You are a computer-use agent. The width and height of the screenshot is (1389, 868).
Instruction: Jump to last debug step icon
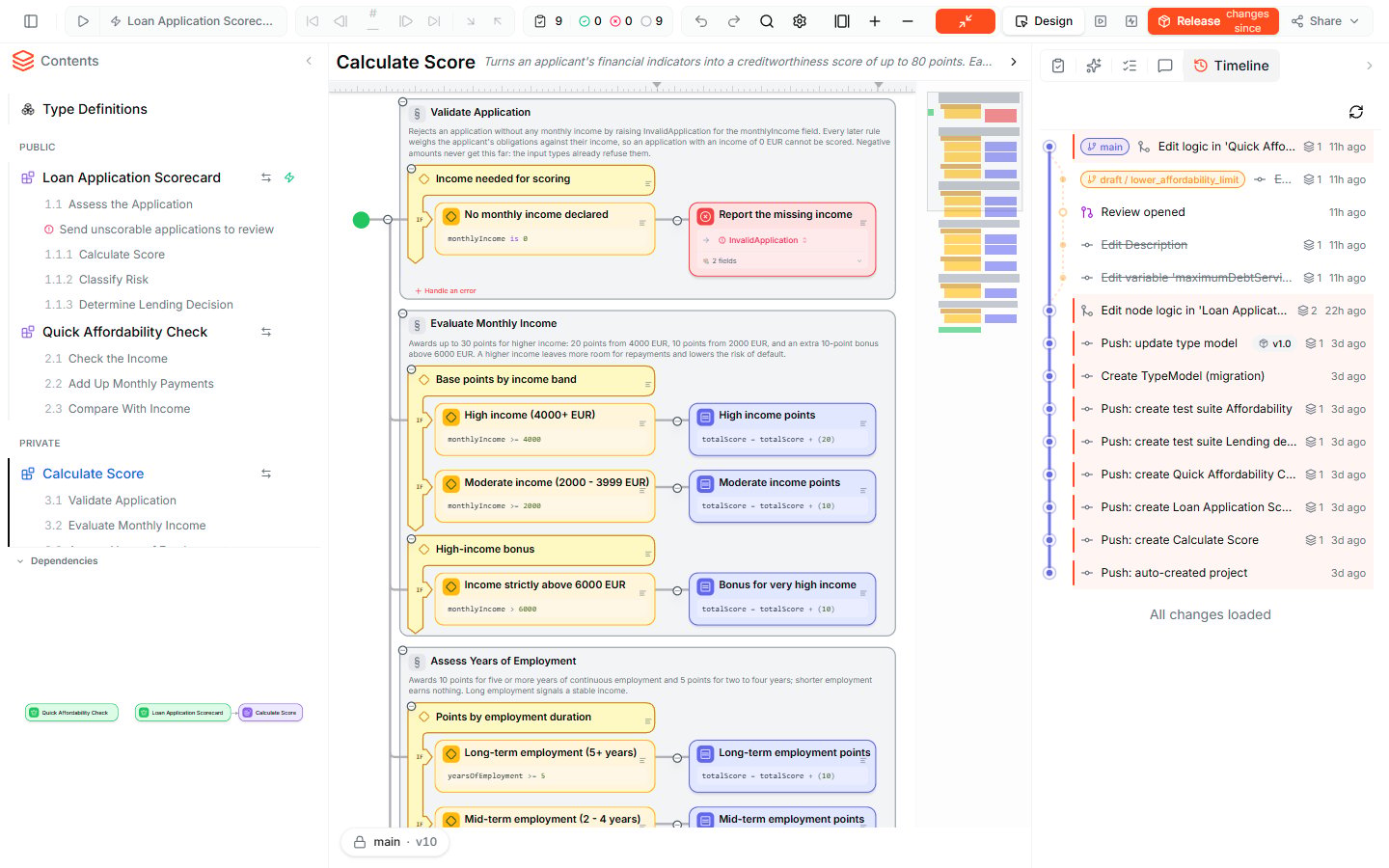click(434, 21)
